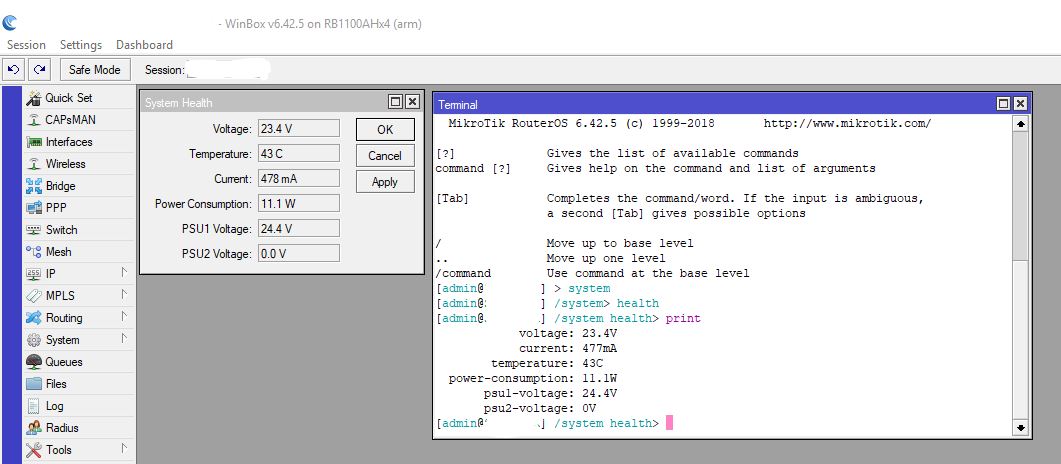Click the Temperature field showing 43 C
This screenshot has width=1061, height=464.
298,154
